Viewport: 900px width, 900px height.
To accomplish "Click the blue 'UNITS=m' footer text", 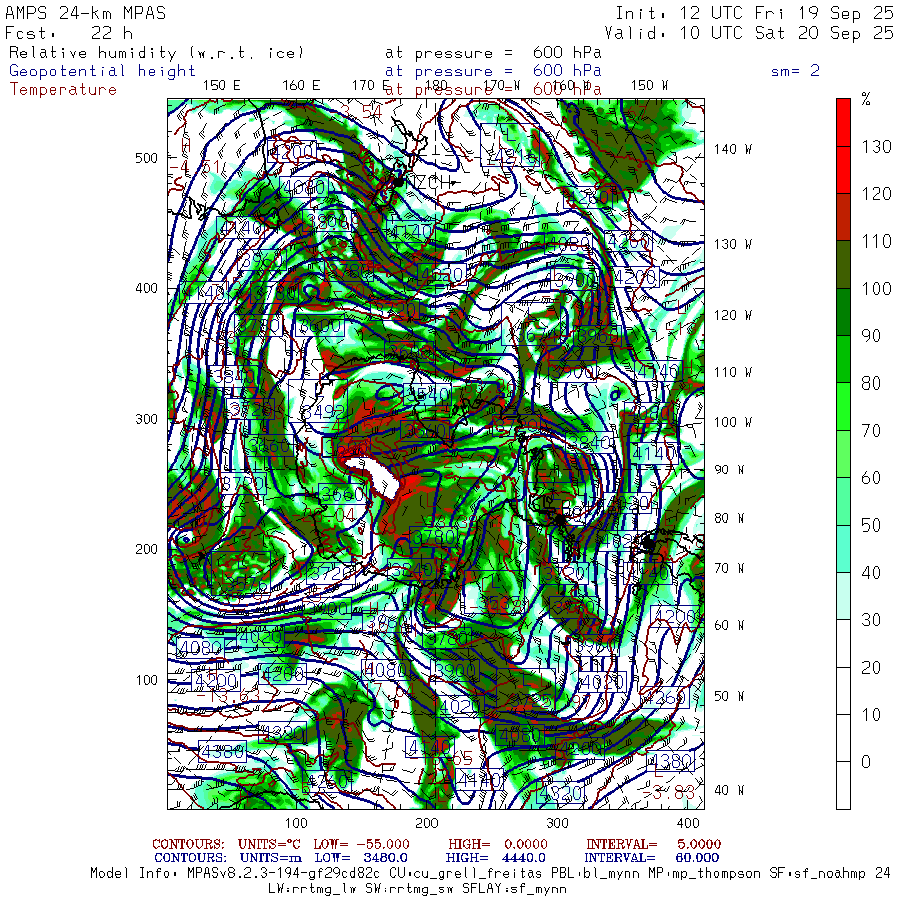I will [x=271, y=858].
